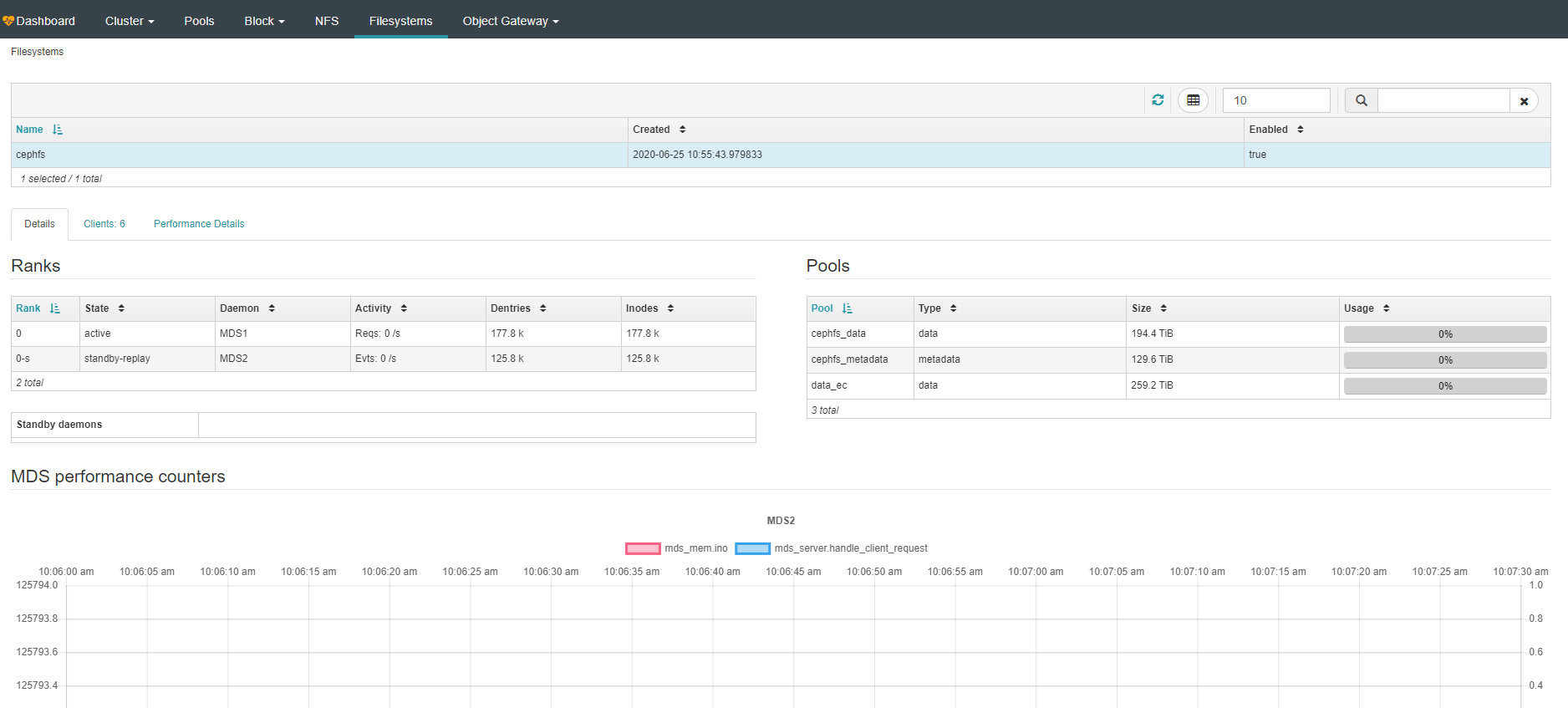
Task: Select the MDS2 daemon cell
Action: 283,359
